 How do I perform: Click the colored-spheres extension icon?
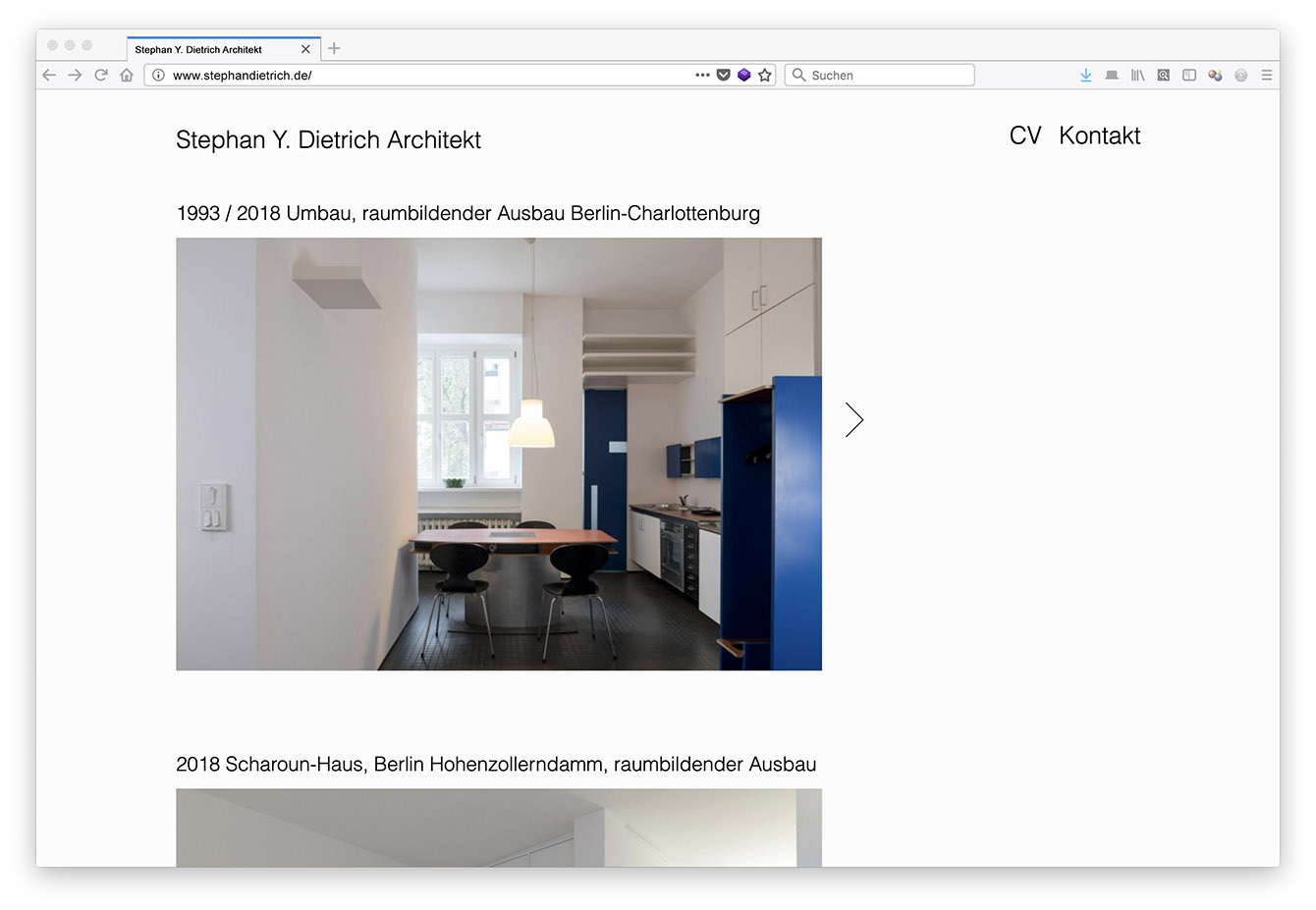[x=1215, y=75]
